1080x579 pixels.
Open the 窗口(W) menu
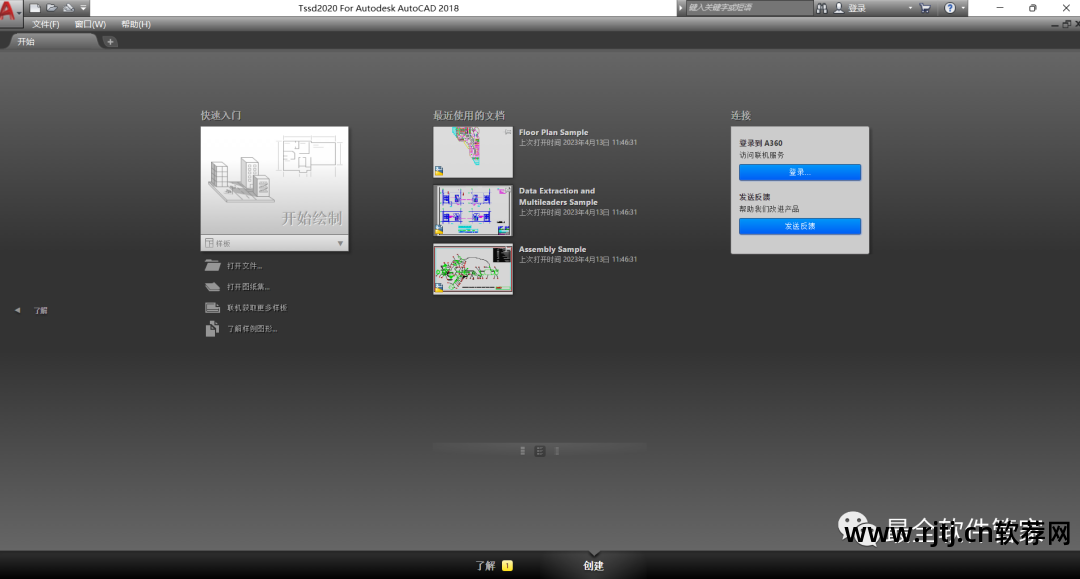90,24
